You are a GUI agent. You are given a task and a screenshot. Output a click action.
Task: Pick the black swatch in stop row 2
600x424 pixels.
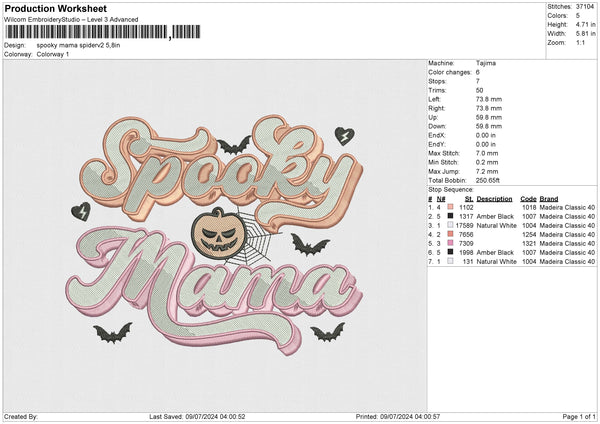(450, 216)
